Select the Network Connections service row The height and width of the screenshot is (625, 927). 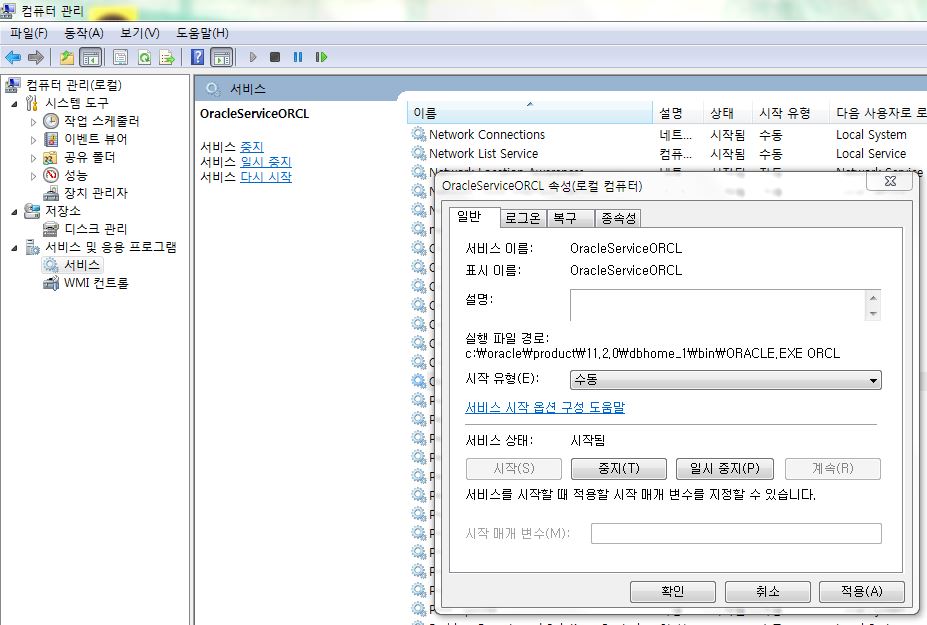668,135
